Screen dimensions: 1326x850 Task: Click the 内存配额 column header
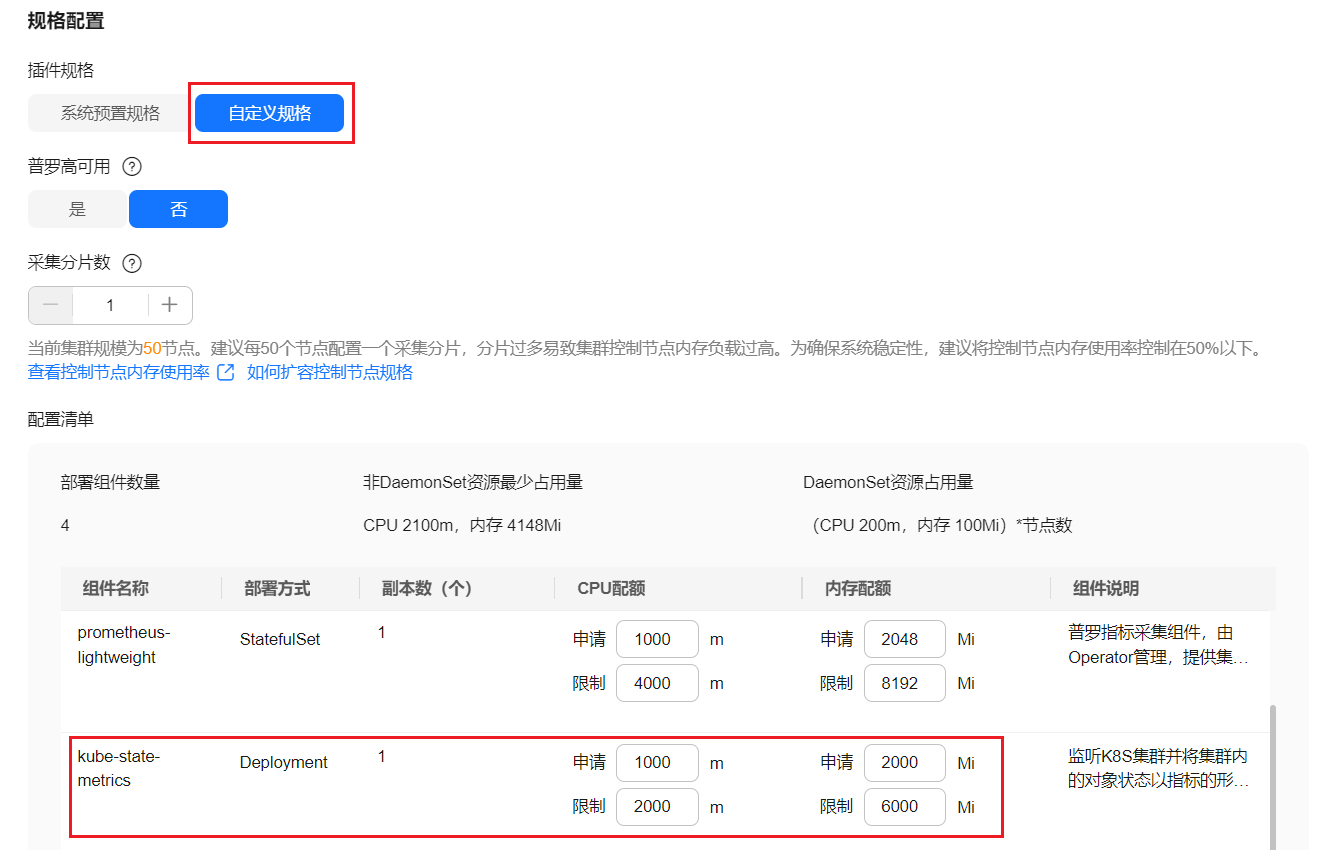(x=858, y=589)
